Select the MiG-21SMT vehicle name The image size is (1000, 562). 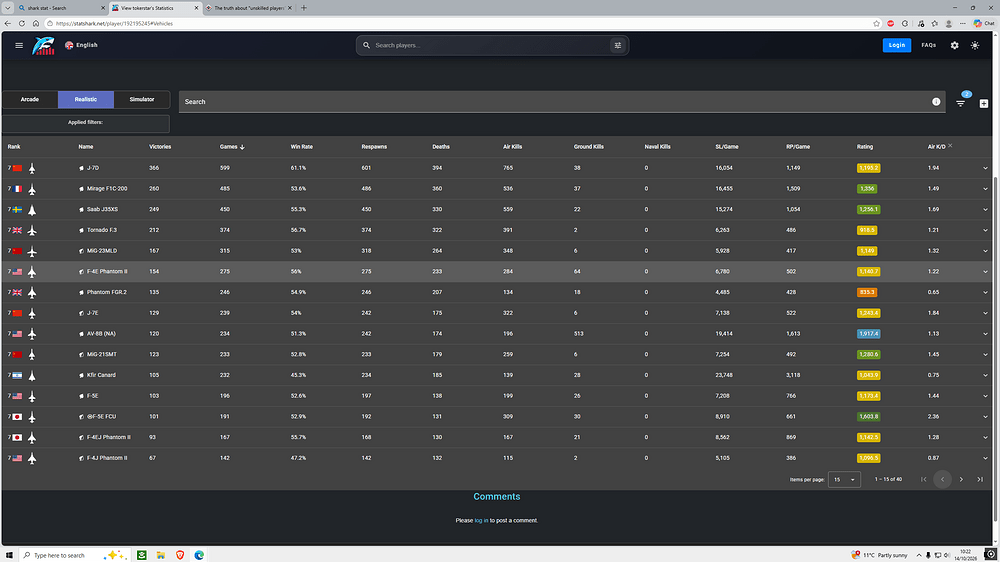click(x=102, y=355)
